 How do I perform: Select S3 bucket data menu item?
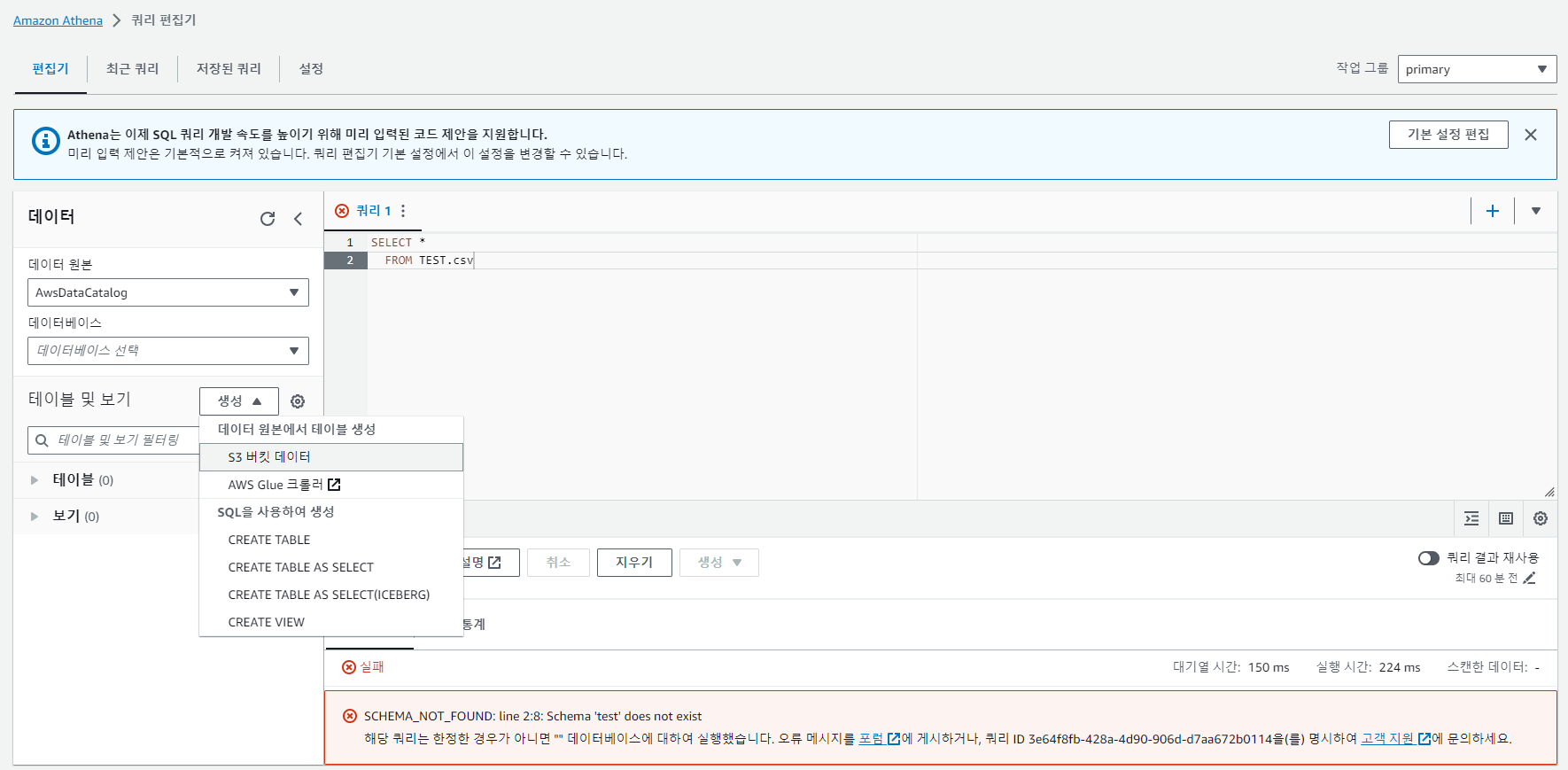pos(331,457)
